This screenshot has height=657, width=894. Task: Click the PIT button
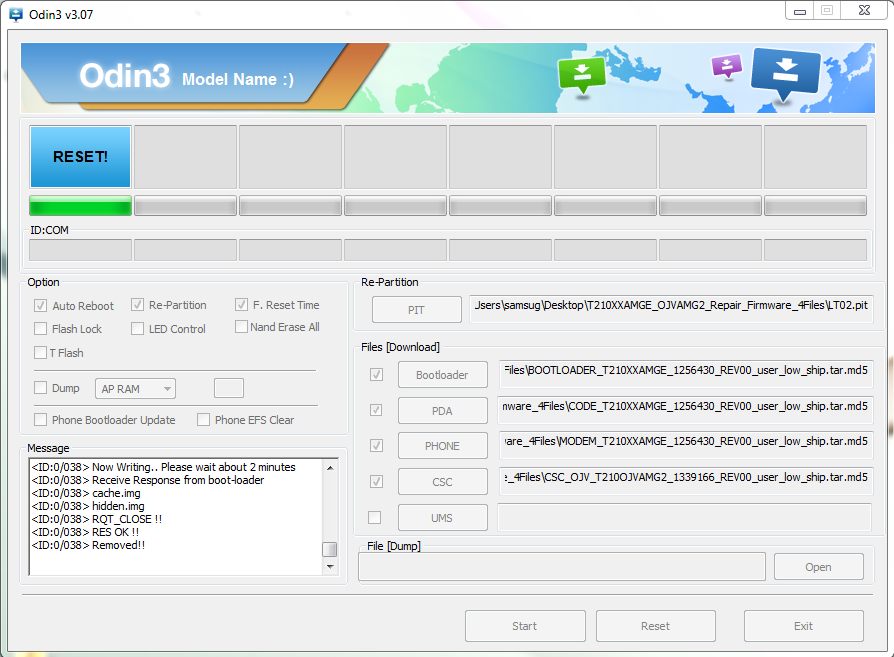point(417,310)
